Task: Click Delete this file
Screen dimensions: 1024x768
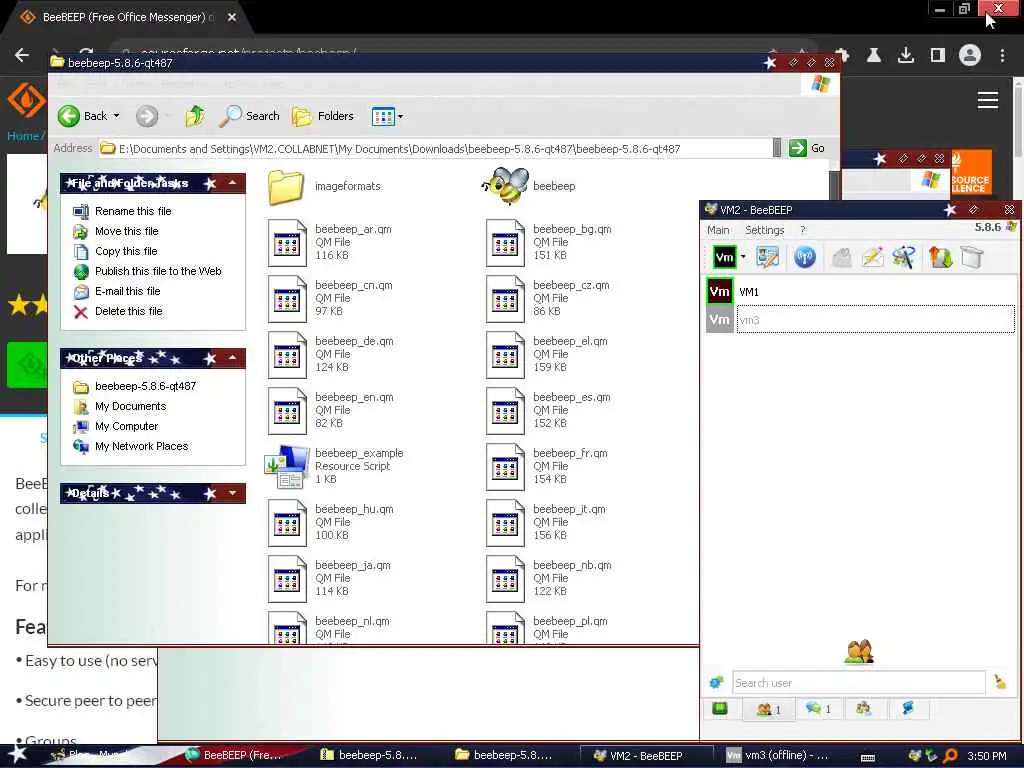Action: pos(129,312)
